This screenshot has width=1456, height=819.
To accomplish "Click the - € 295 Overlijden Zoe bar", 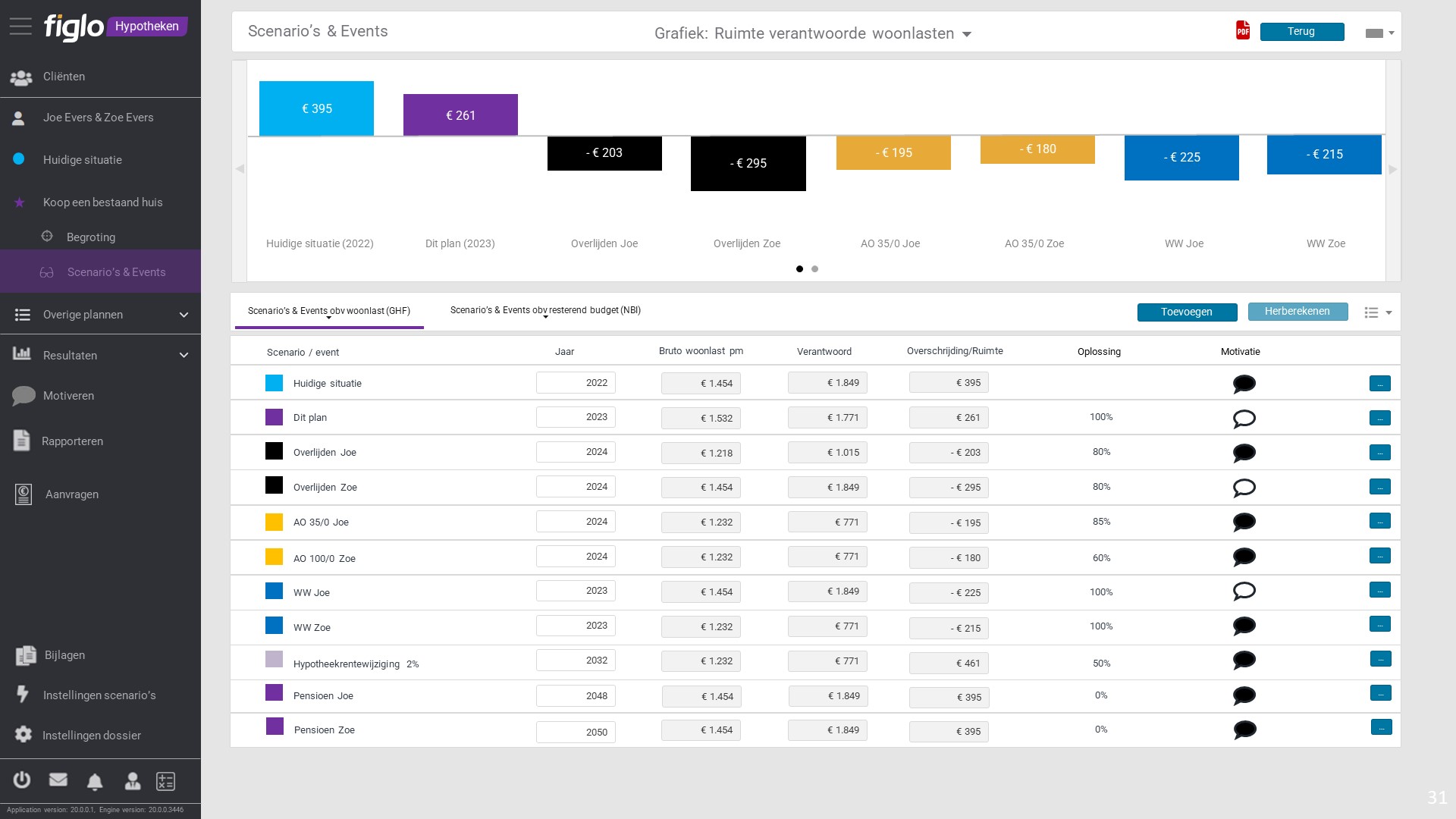I will 748,164.
